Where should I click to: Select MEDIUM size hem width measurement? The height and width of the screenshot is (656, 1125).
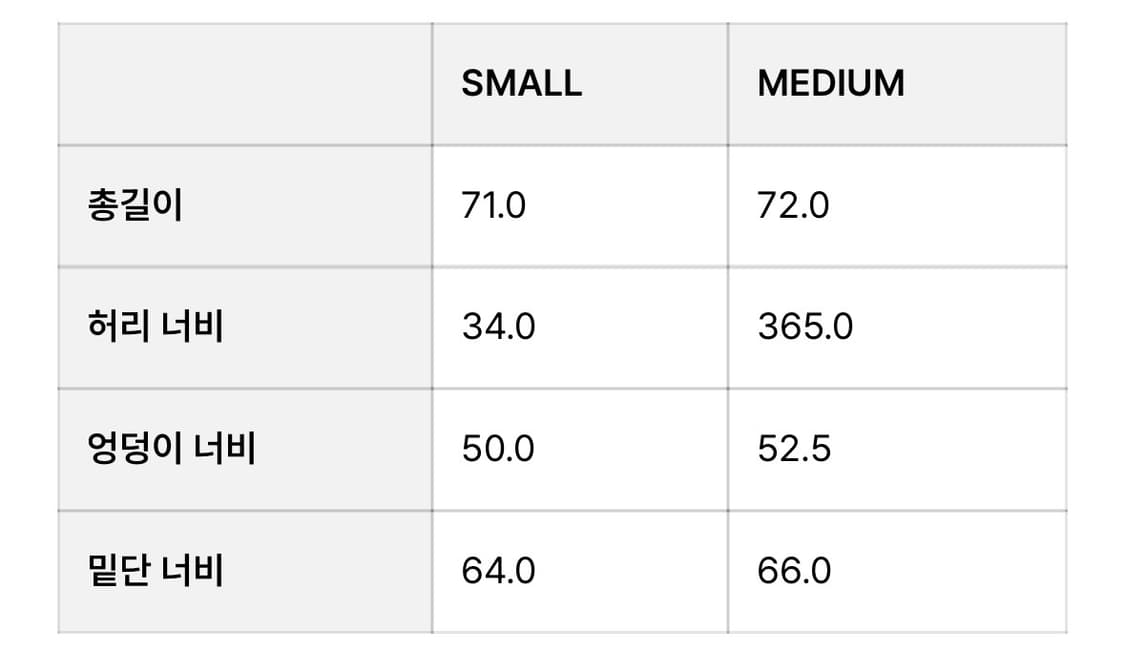click(794, 571)
